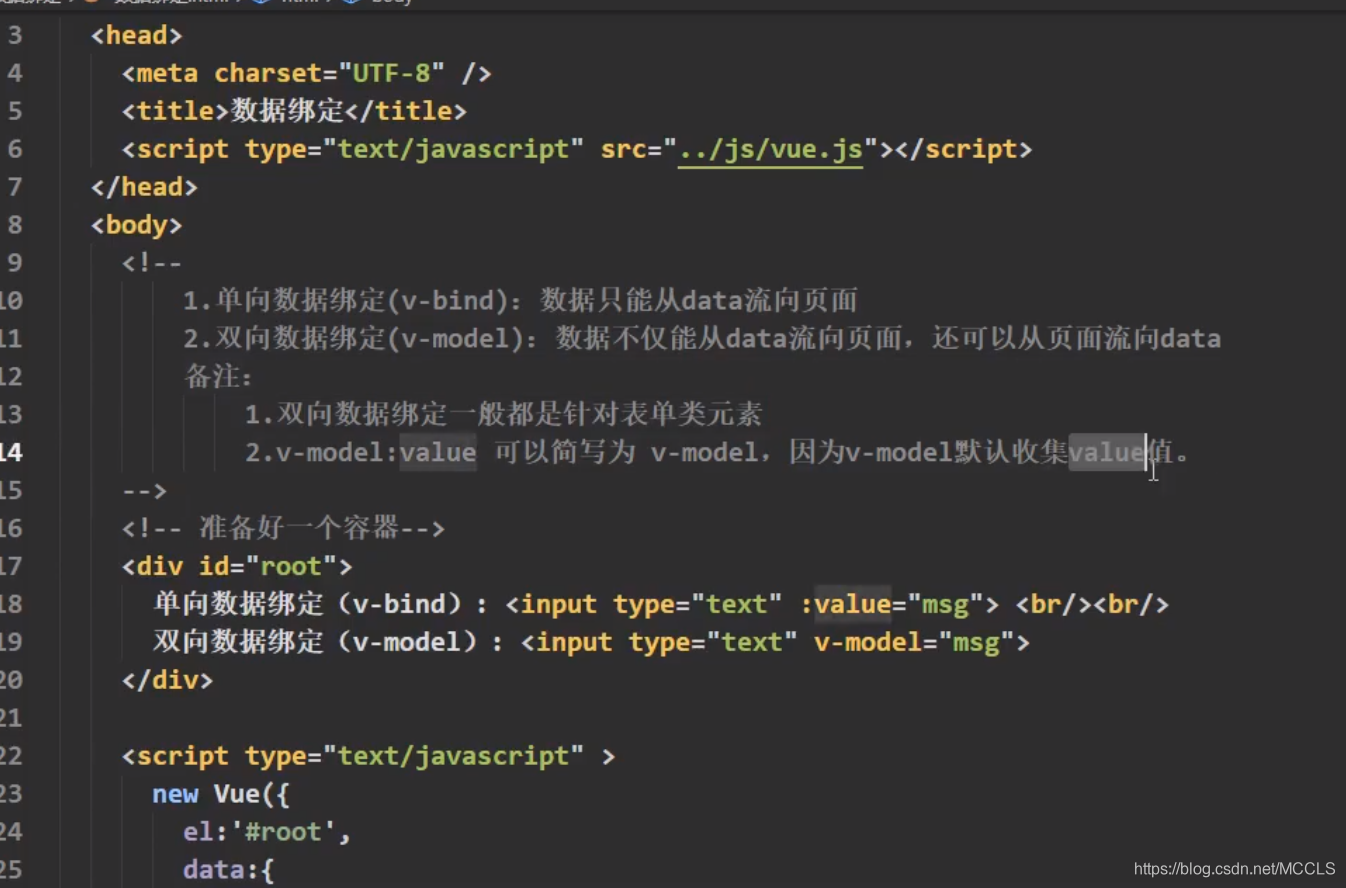Click the opening <body> tag
The width and height of the screenshot is (1346, 888).
136,225
